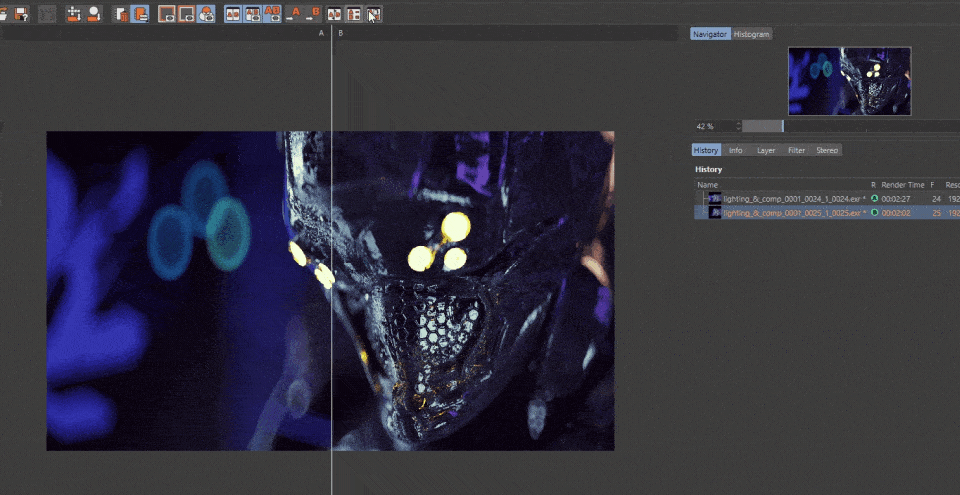Click the Navigator preview thumbnail
This screenshot has width=960, height=495.
click(849, 81)
